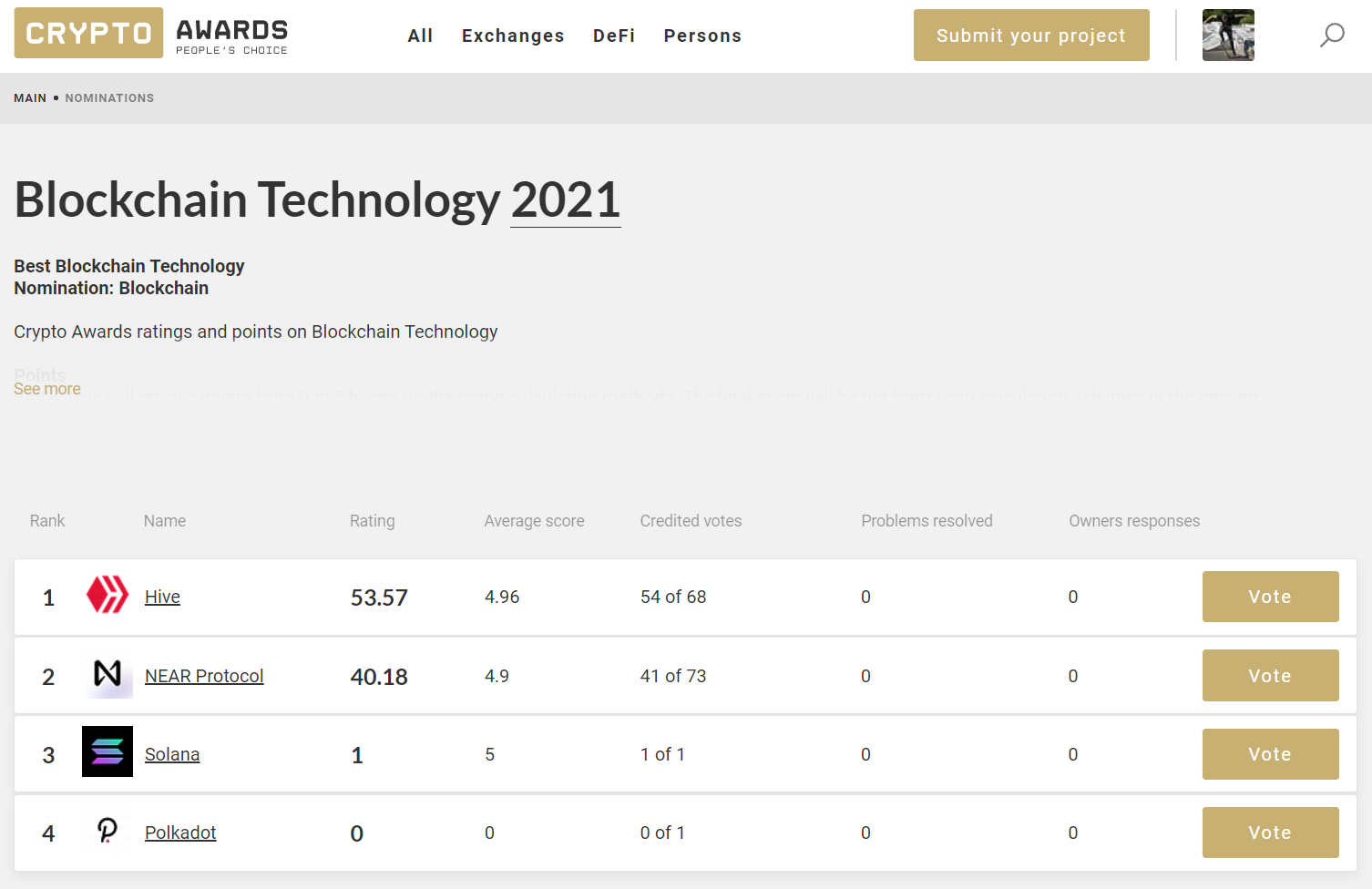Screen dimensions: 1372x889
Task: Click the Problems resolved column header
Action: tap(927, 521)
